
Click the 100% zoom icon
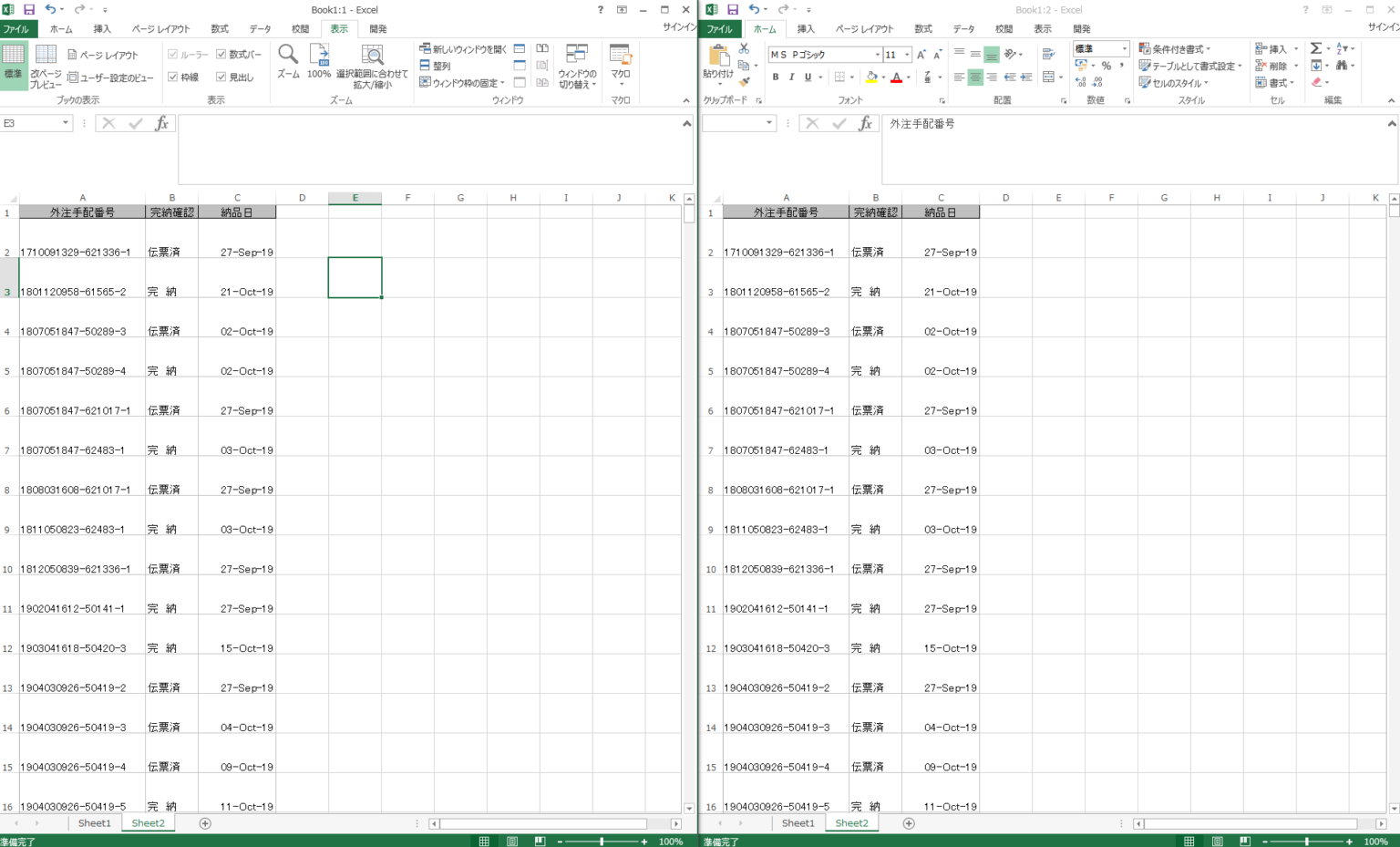pyautogui.click(x=319, y=57)
